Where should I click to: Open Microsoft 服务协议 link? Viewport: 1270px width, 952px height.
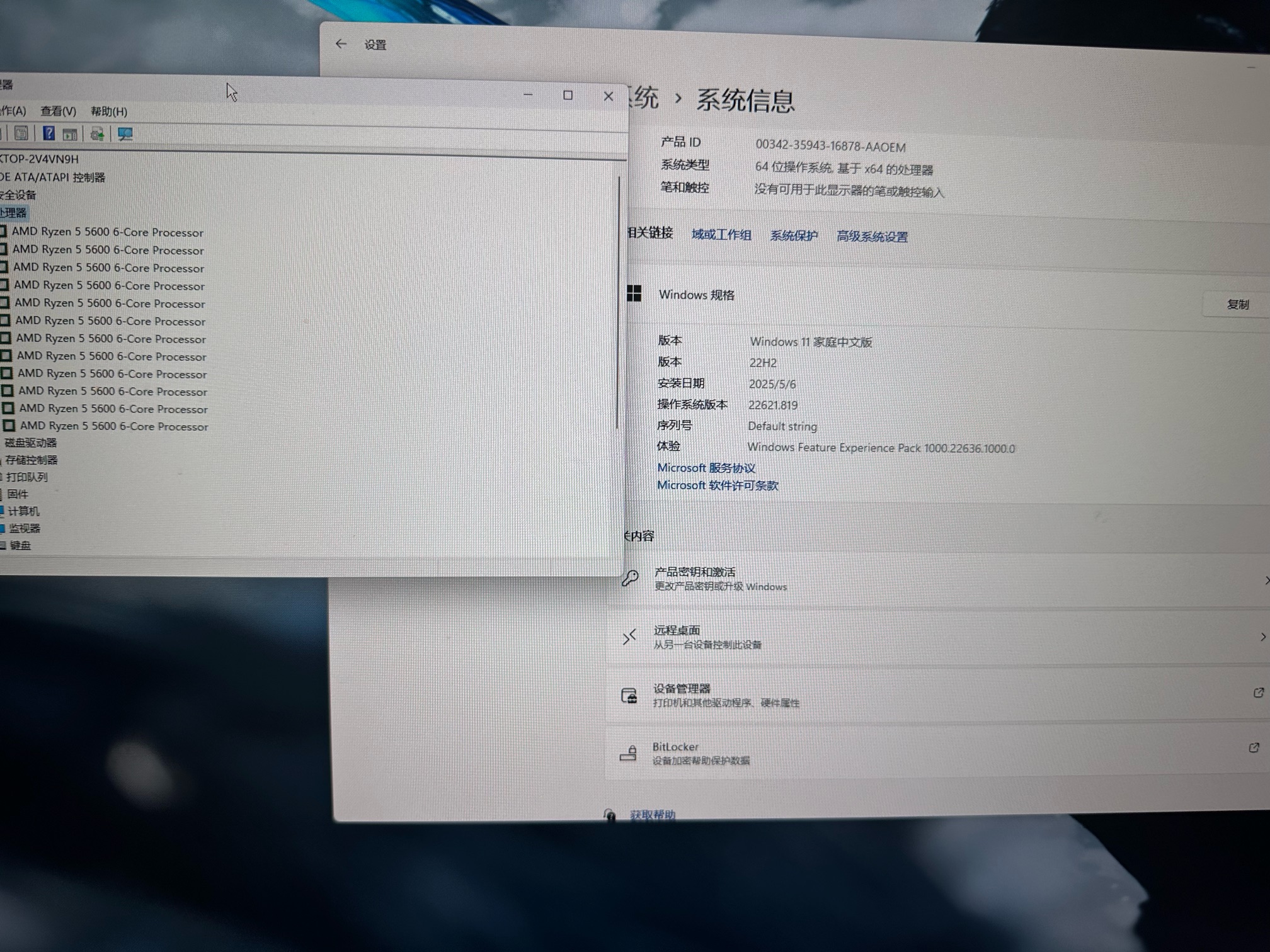click(706, 468)
